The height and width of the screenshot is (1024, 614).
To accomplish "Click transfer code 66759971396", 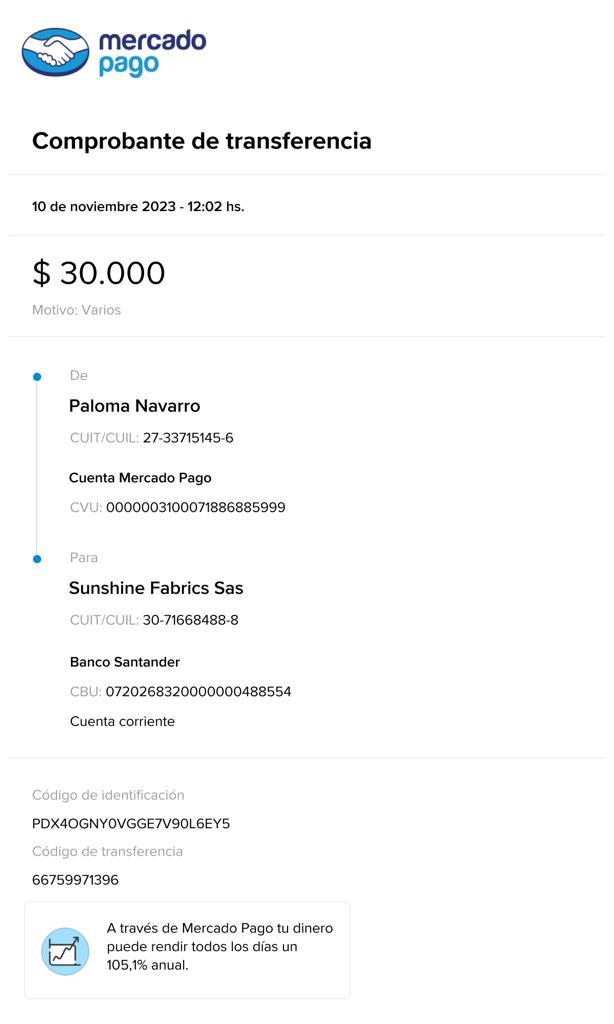I will (x=75, y=880).
